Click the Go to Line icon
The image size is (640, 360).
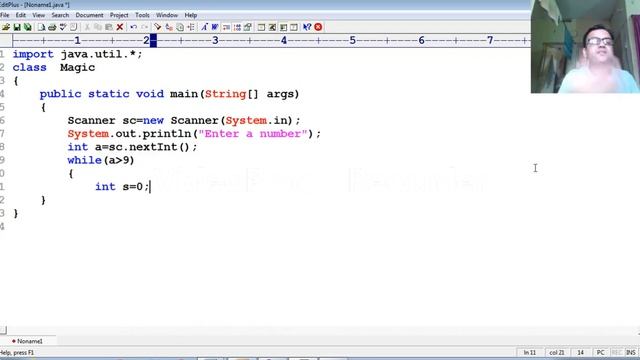(x=191, y=27)
